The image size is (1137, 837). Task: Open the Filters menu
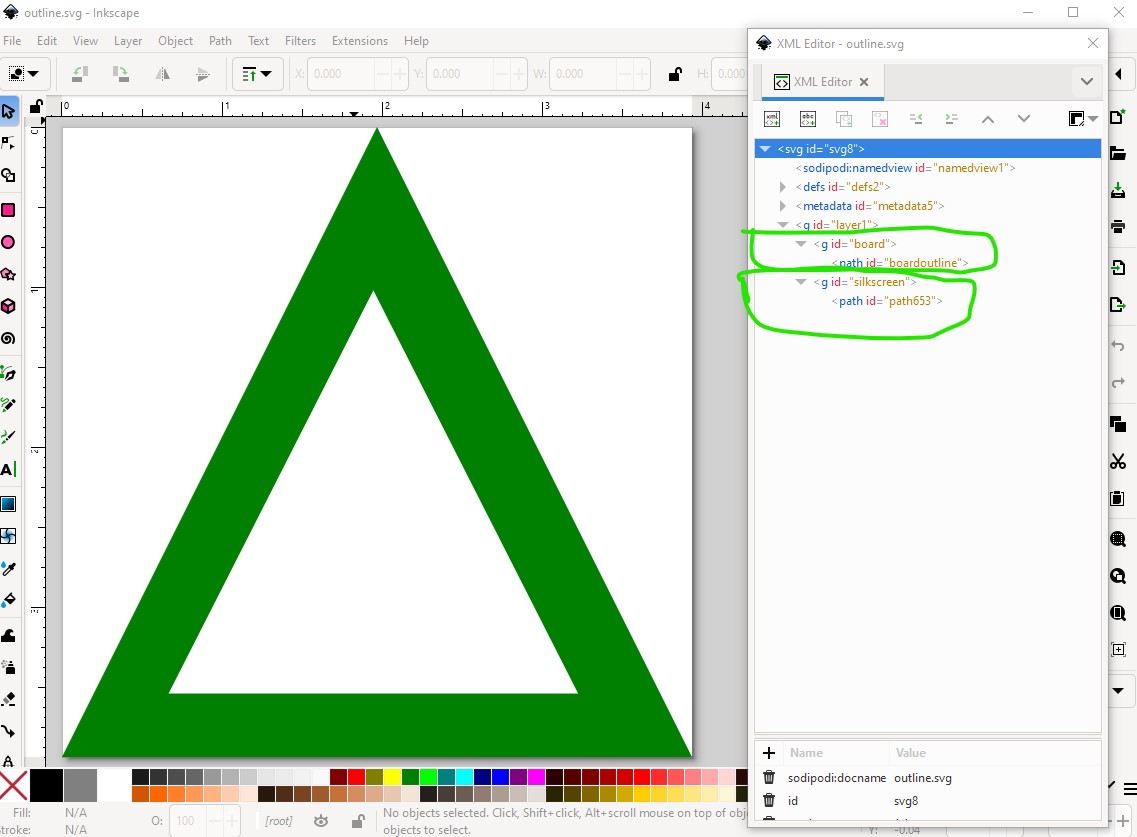(300, 41)
